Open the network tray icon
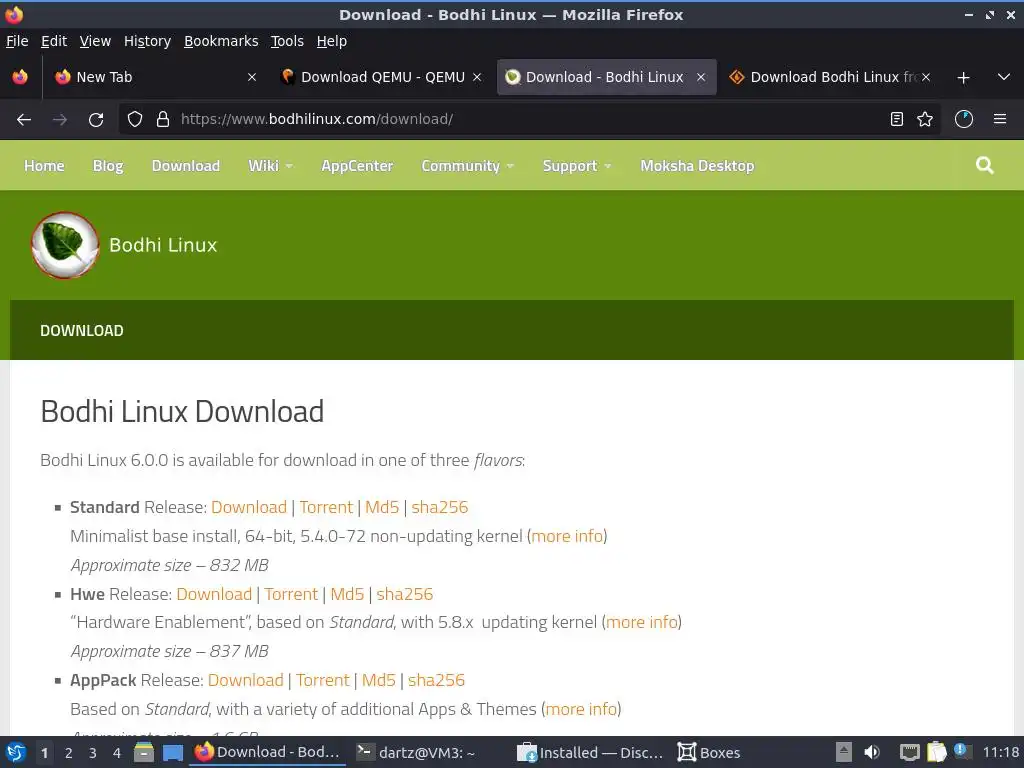 pyautogui.click(x=909, y=752)
